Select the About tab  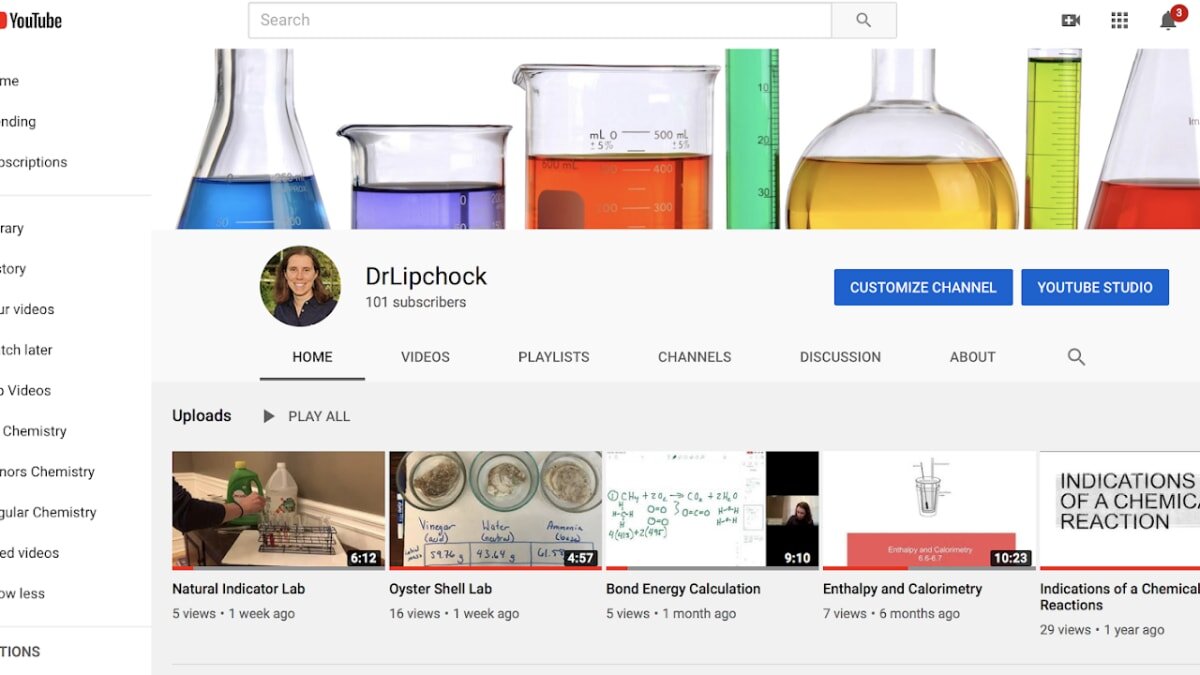(973, 357)
